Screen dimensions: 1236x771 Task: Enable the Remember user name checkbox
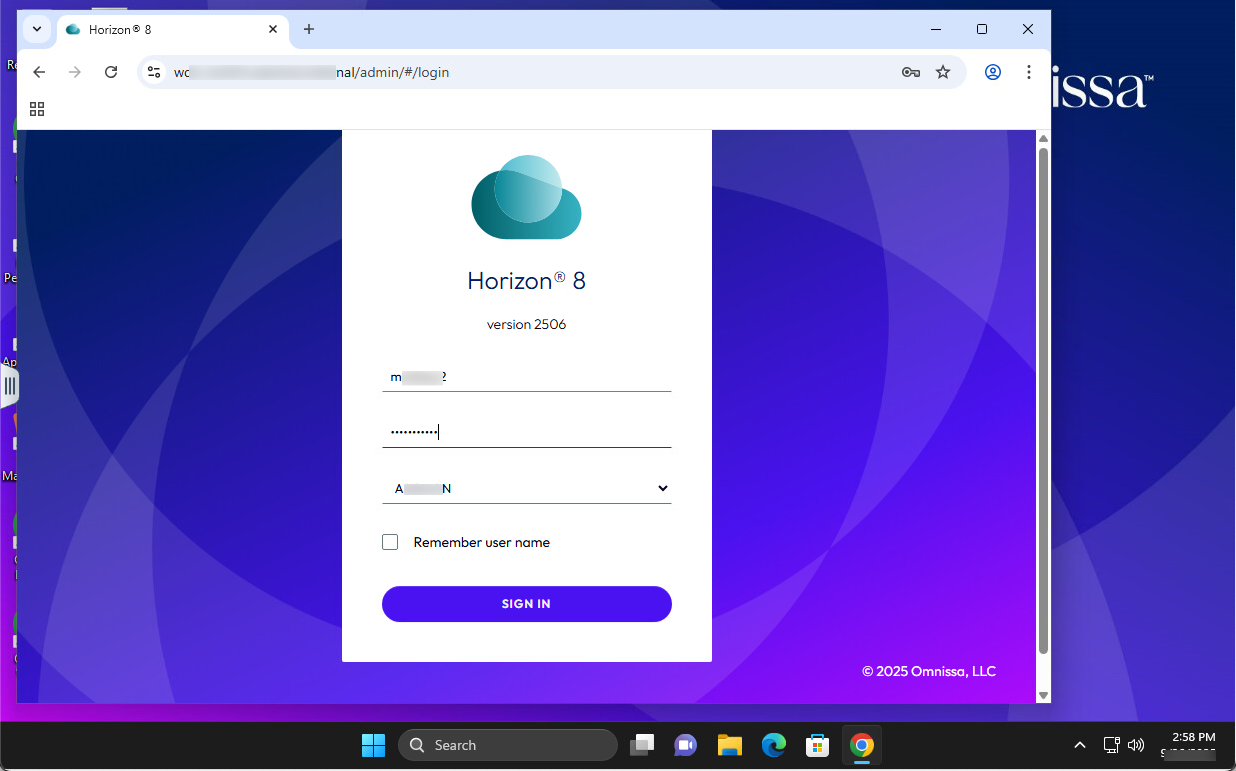point(390,542)
